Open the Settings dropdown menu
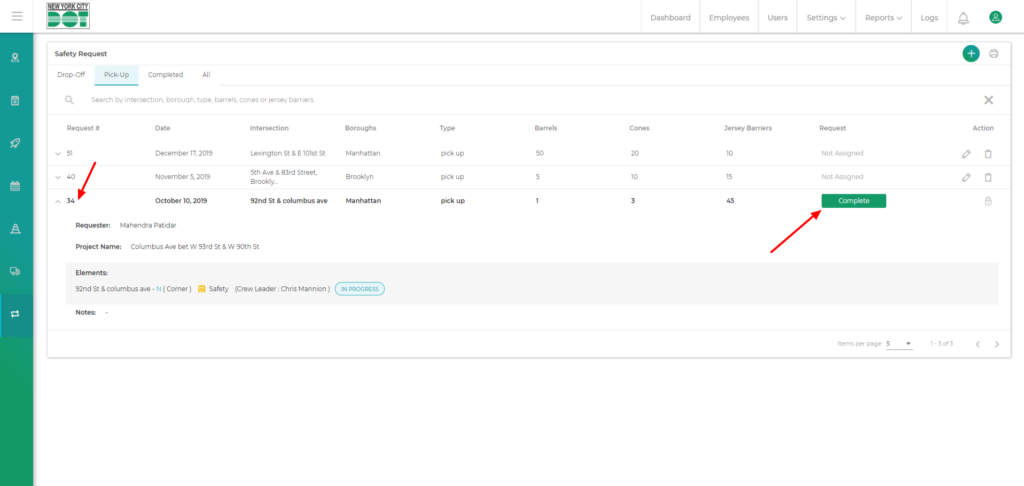The height and width of the screenshot is (486, 1024). tap(826, 18)
